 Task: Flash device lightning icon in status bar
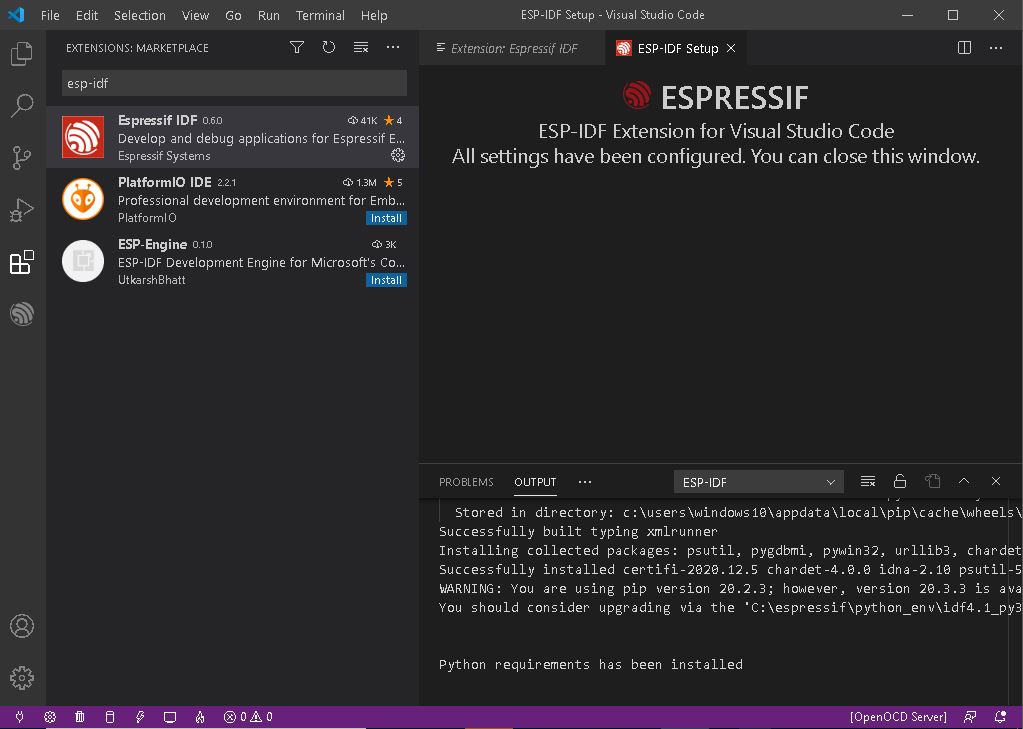click(x=140, y=717)
